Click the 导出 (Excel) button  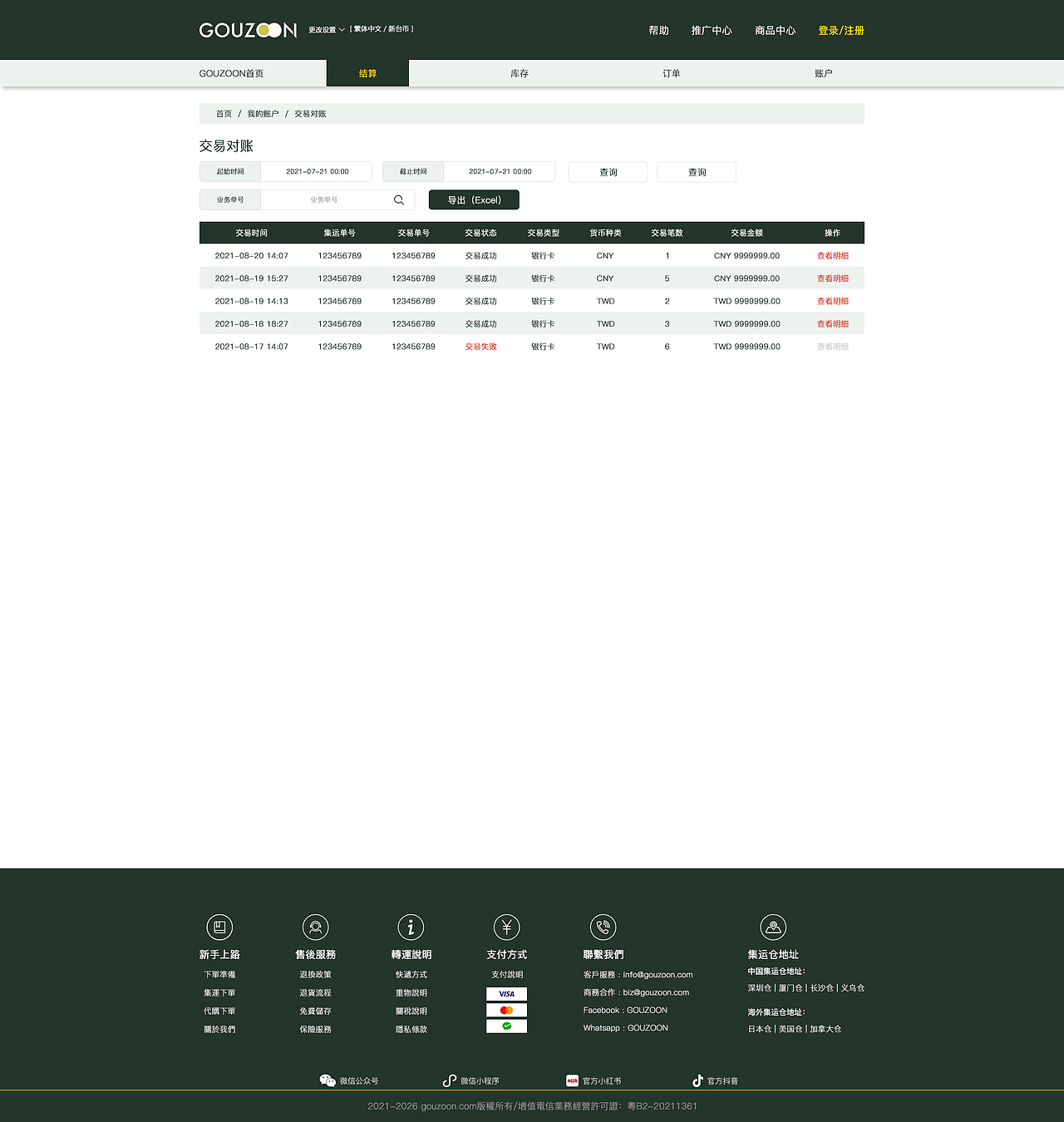474,200
